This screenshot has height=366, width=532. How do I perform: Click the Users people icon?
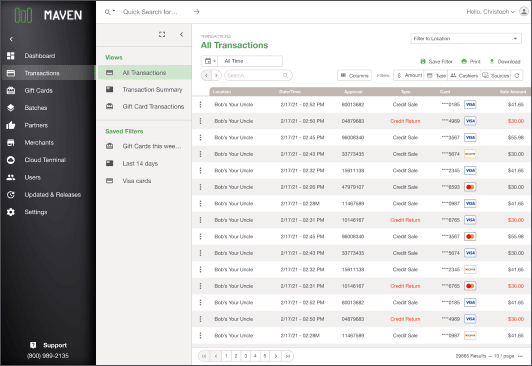click(x=11, y=177)
